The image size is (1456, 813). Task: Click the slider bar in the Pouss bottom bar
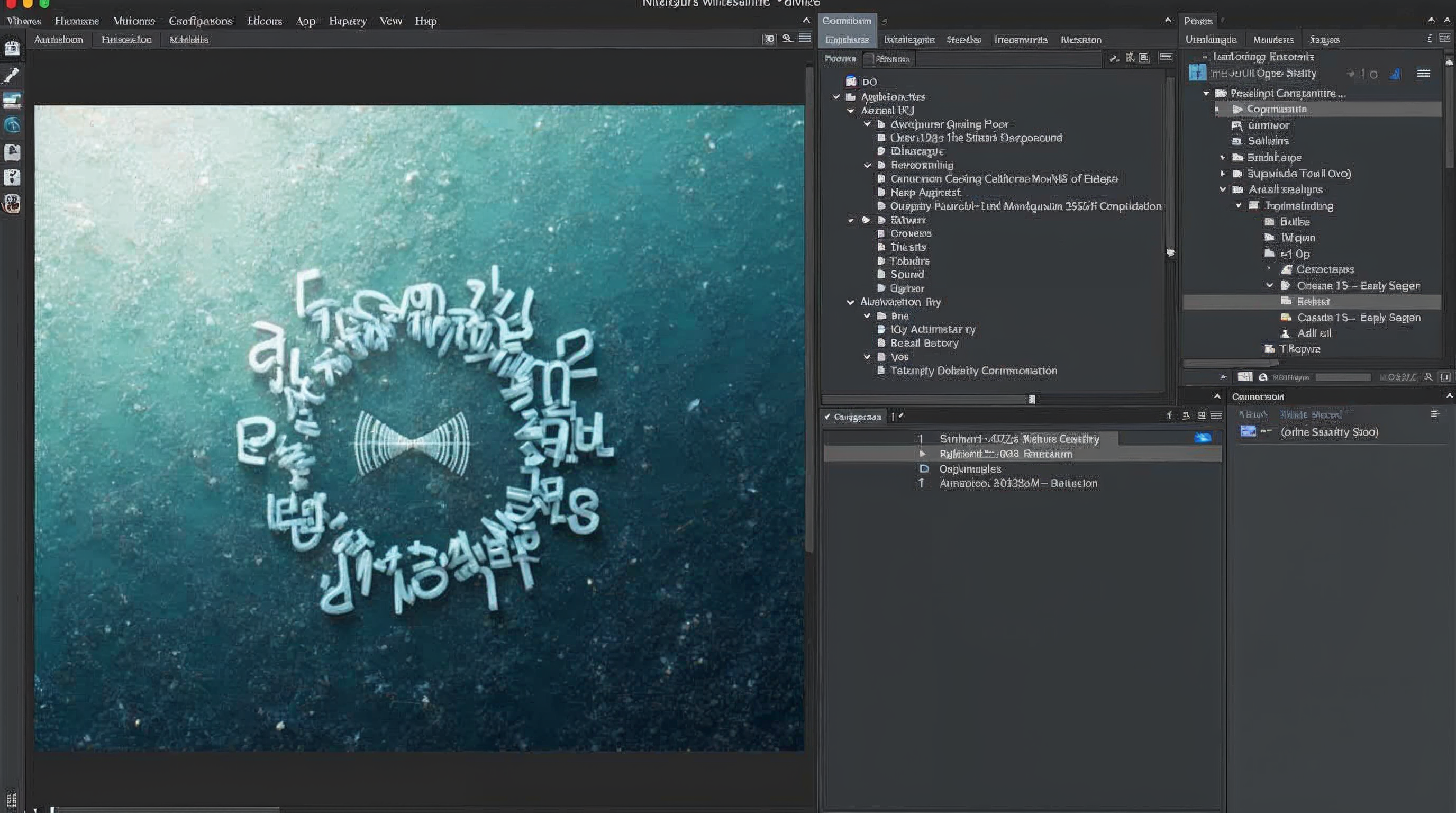tap(1343, 377)
